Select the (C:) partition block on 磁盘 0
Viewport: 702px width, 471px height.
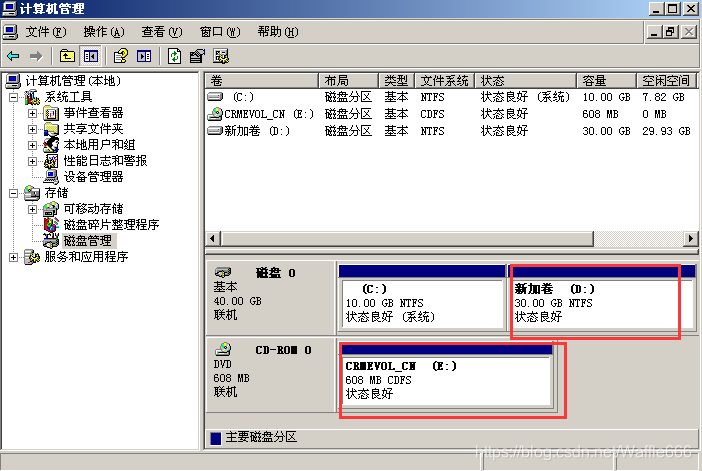422,298
